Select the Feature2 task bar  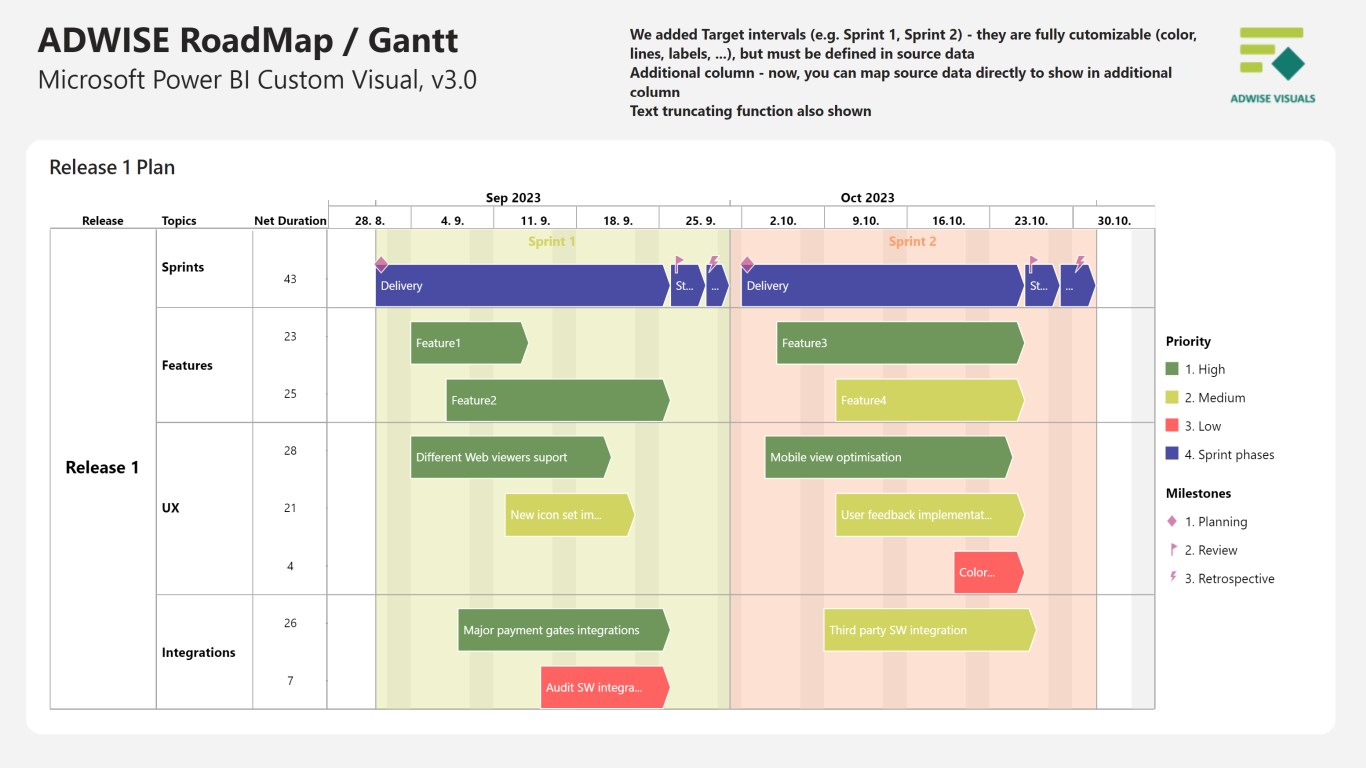[557, 400]
